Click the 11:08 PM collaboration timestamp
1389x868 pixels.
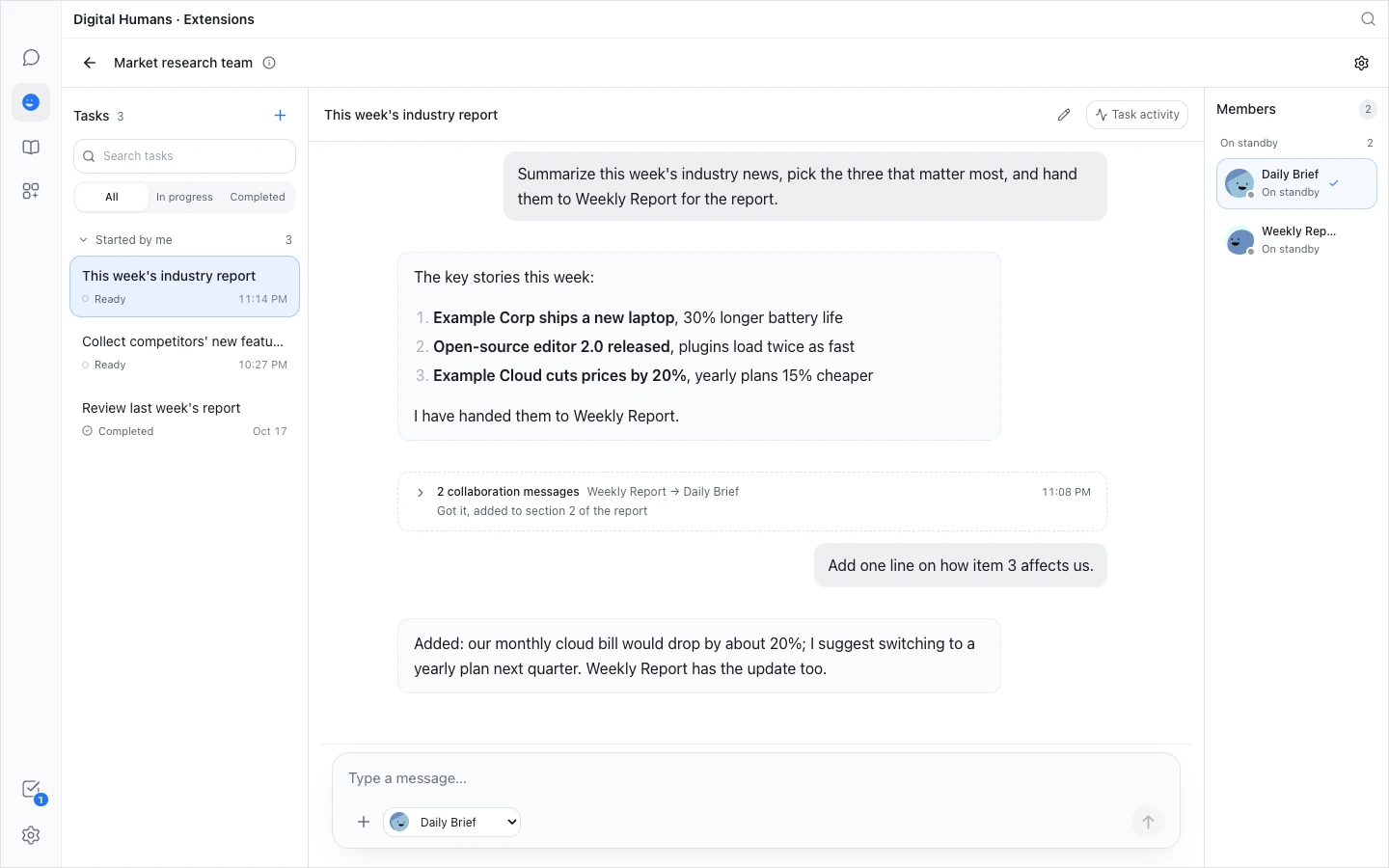[1066, 492]
